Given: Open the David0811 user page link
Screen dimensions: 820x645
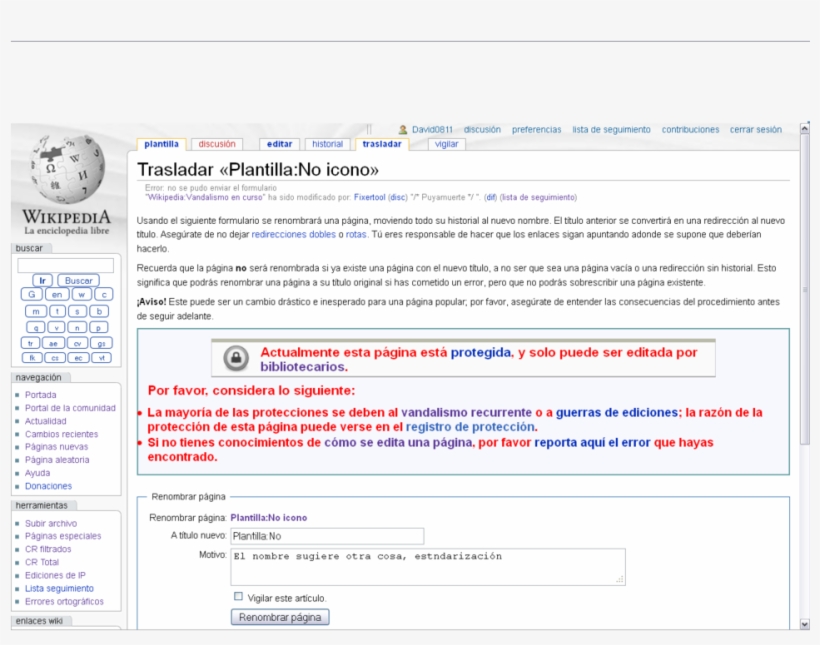Looking at the screenshot, I should coord(432,130).
